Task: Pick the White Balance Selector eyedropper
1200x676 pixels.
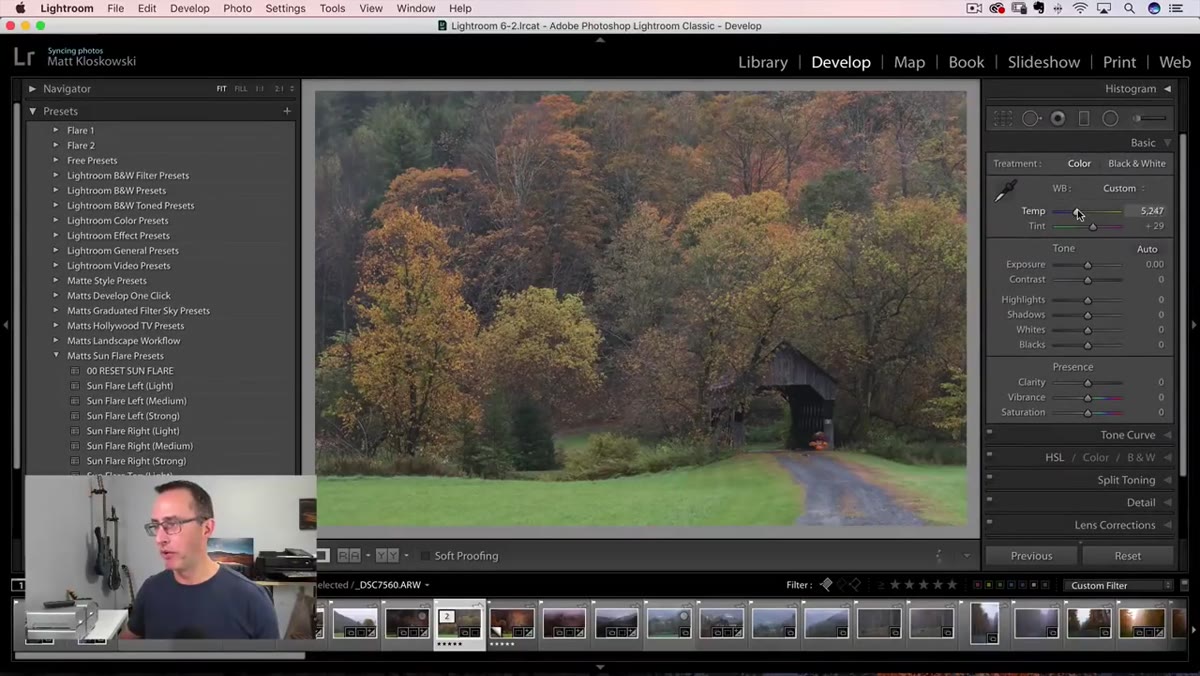Action: (x=1005, y=191)
